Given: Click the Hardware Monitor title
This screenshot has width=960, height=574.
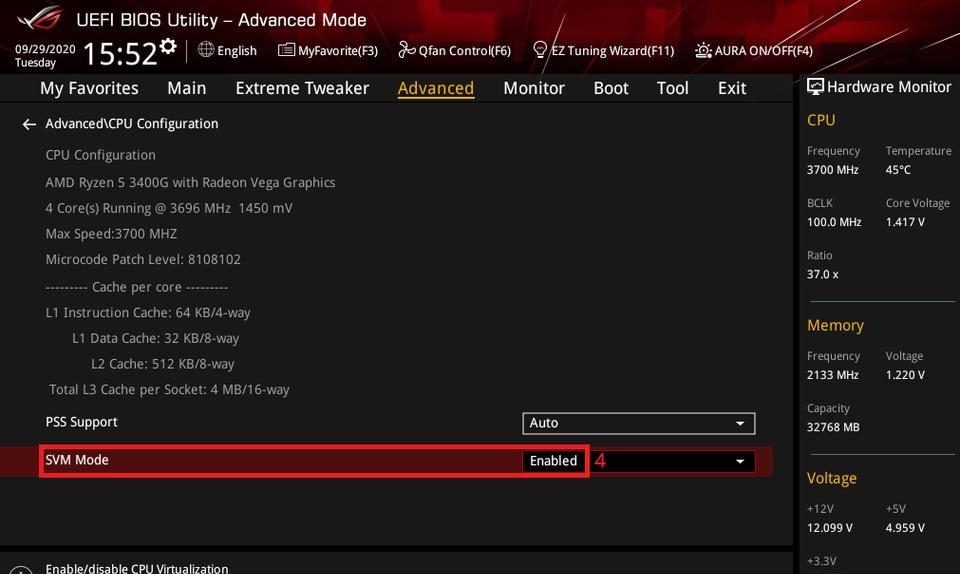Looking at the screenshot, I should pos(889,87).
